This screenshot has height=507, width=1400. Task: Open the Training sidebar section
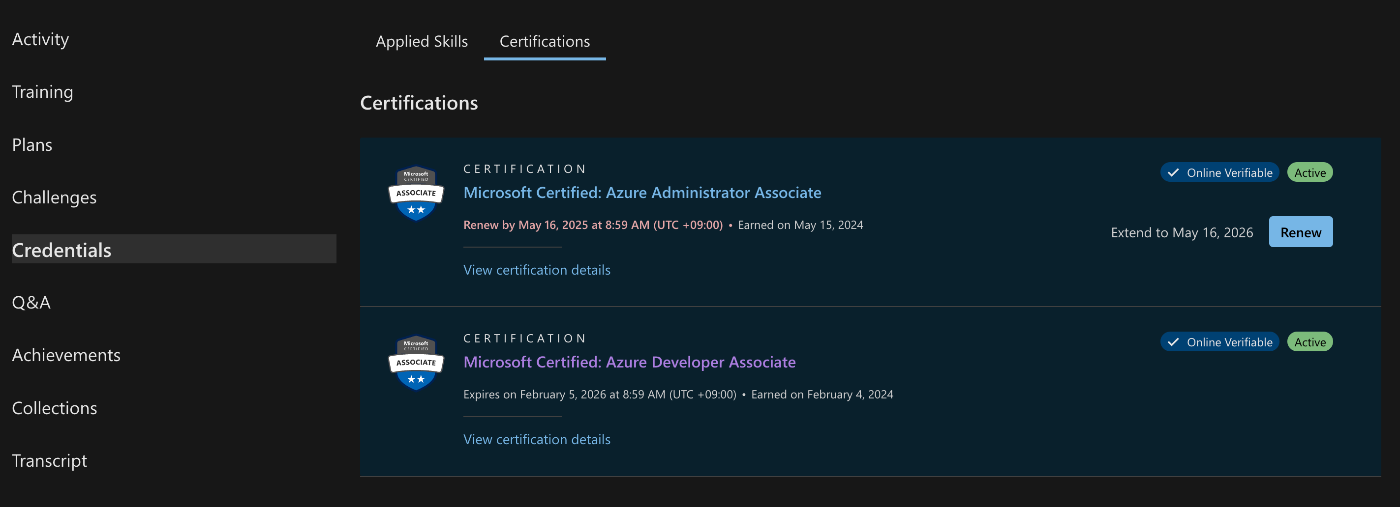pos(43,92)
